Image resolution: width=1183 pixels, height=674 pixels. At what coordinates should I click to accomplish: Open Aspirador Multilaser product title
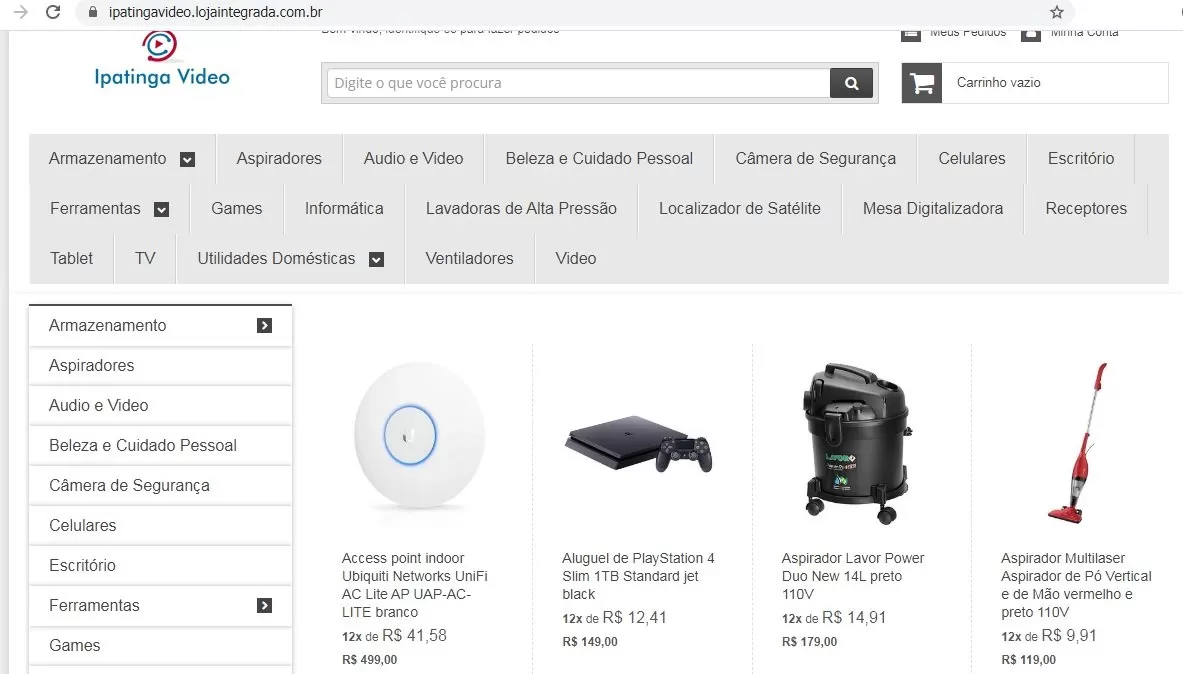click(1076, 585)
